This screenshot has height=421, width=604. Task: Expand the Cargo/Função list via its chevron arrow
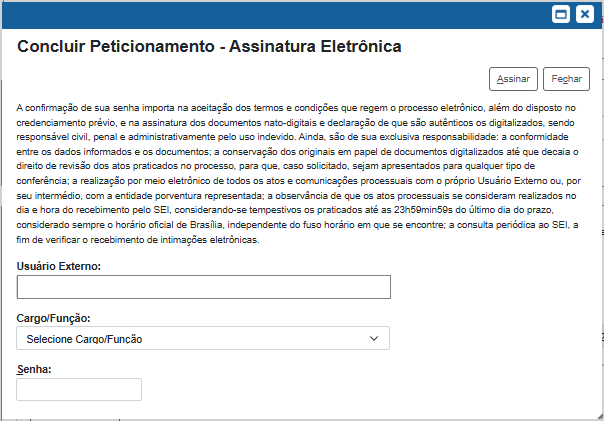[374, 339]
